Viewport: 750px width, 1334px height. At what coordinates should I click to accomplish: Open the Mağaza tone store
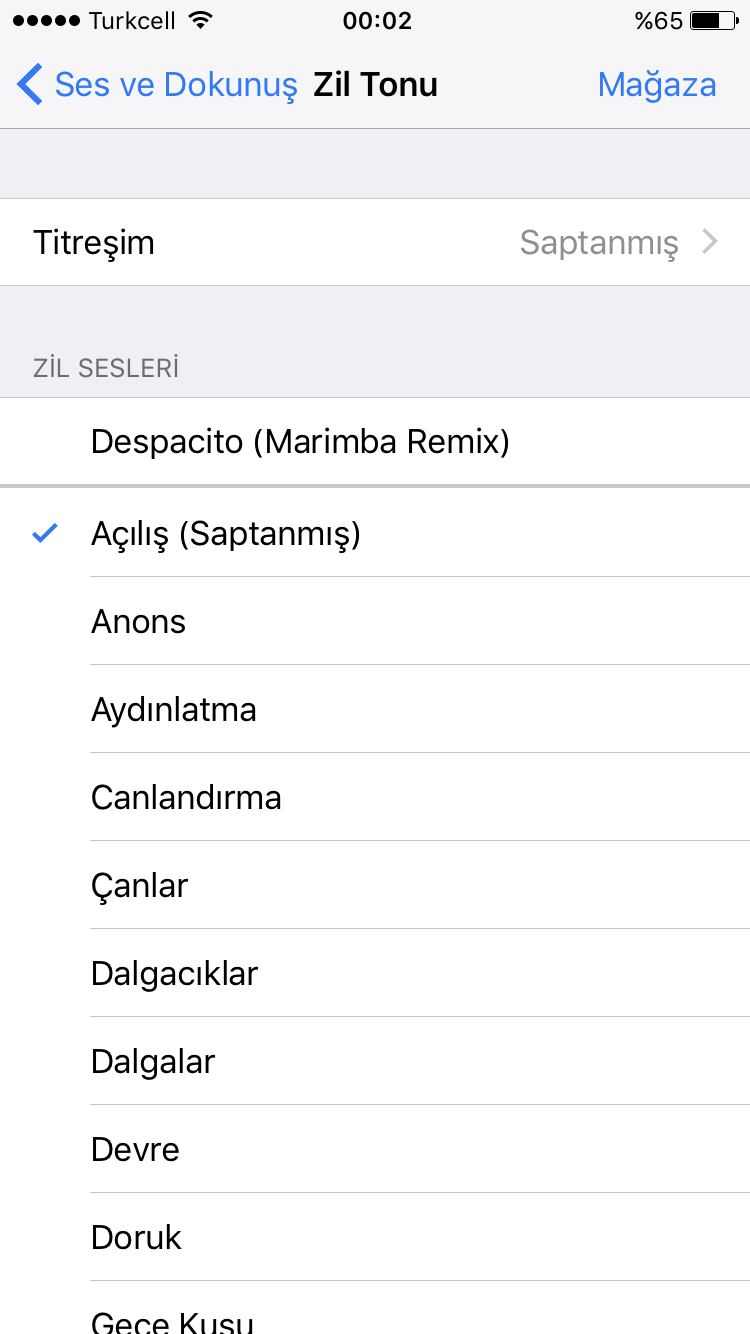pos(657,85)
